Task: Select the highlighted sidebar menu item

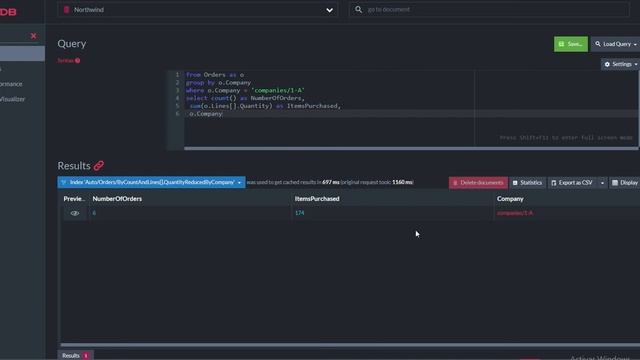Action: point(22,53)
